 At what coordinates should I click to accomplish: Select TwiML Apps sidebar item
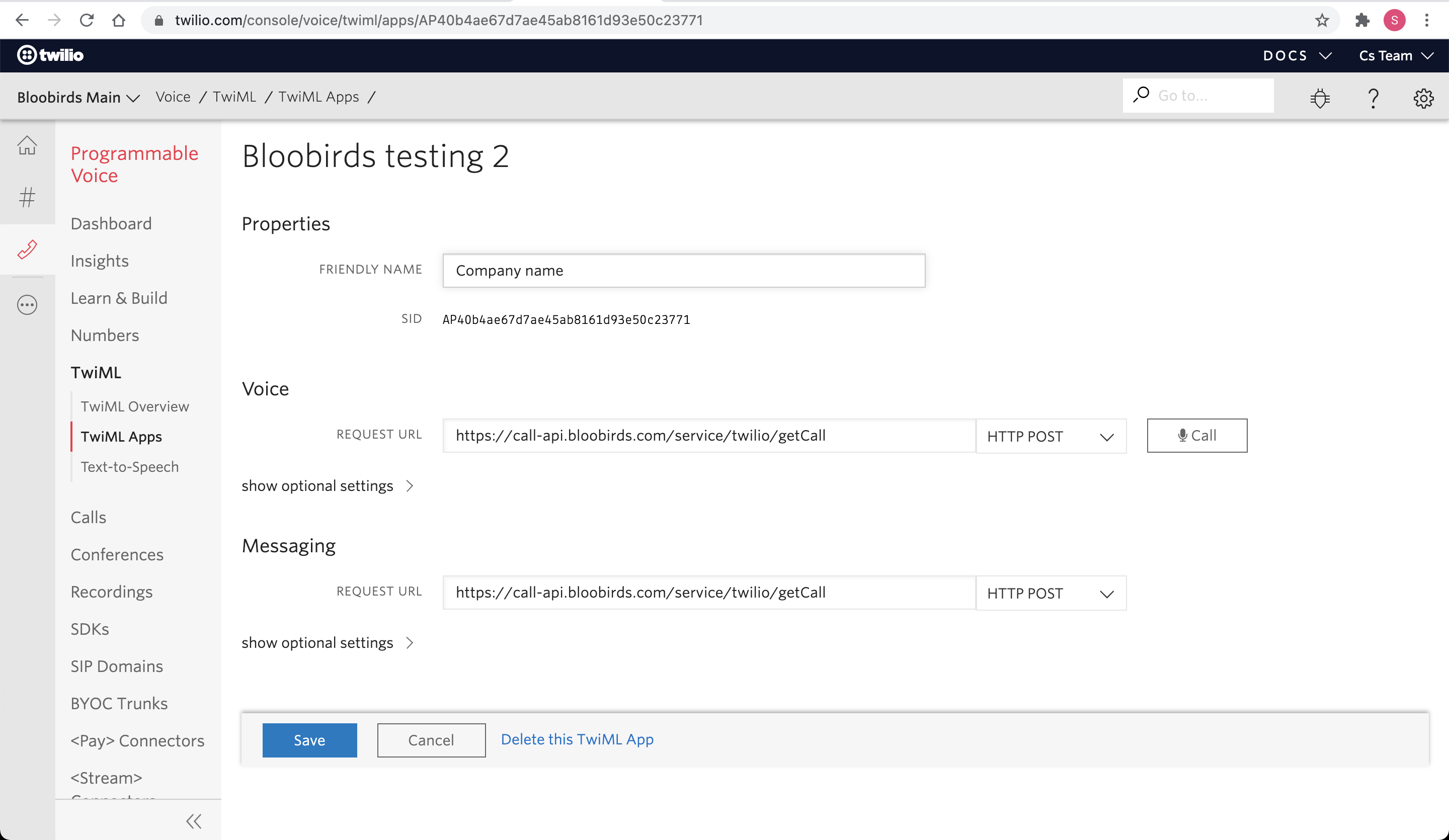pyautogui.click(x=121, y=437)
